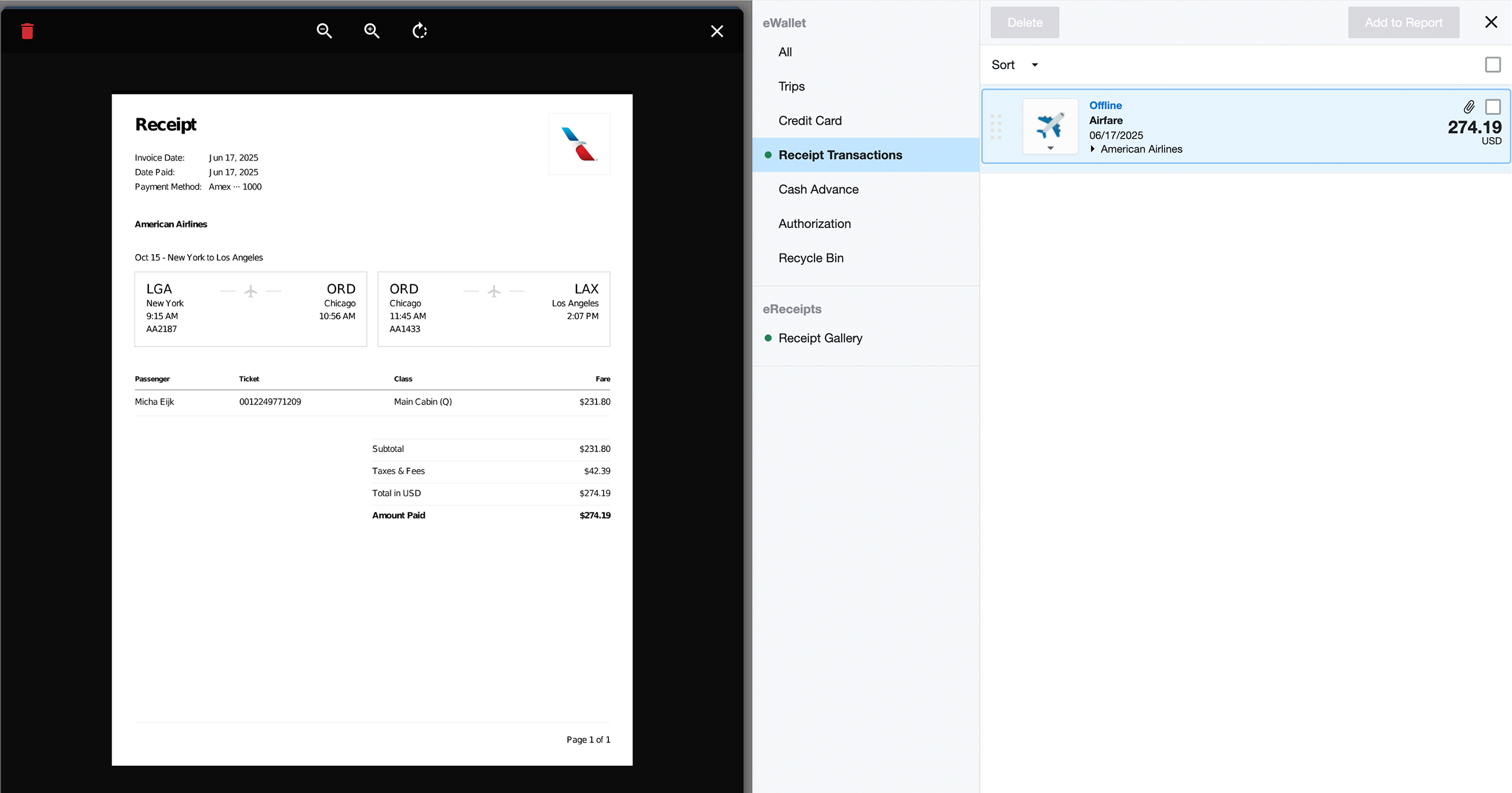1512x793 pixels.
Task: Go to Recycle Bin
Action: (810, 258)
